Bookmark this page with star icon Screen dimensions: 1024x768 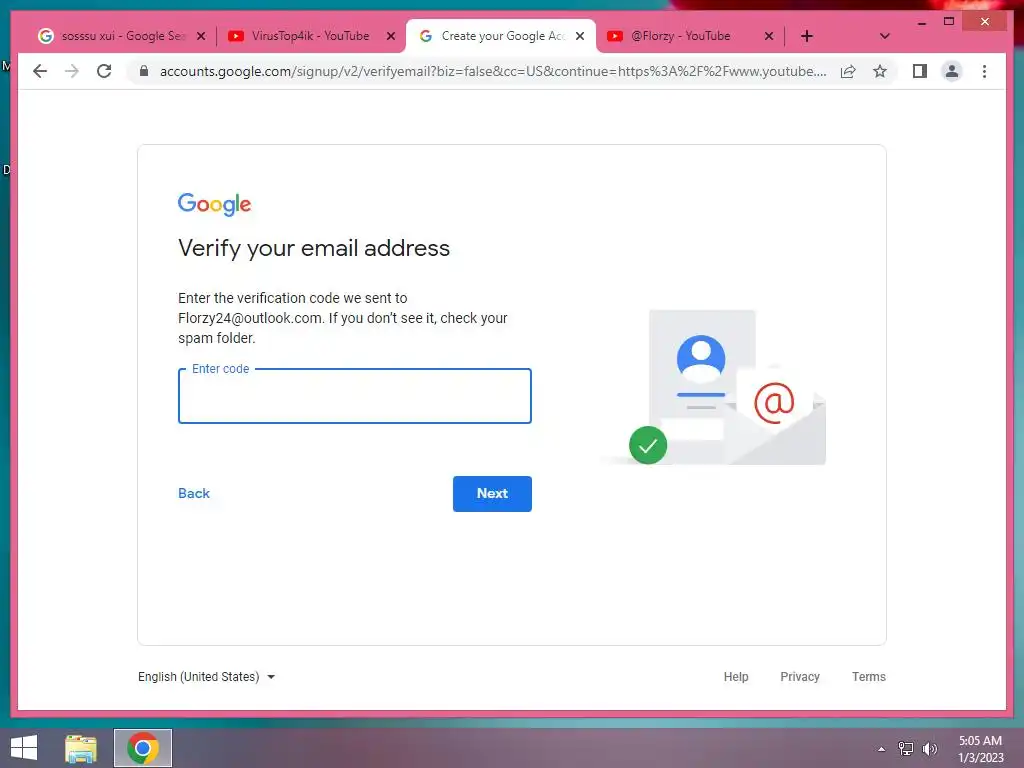(880, 71)
